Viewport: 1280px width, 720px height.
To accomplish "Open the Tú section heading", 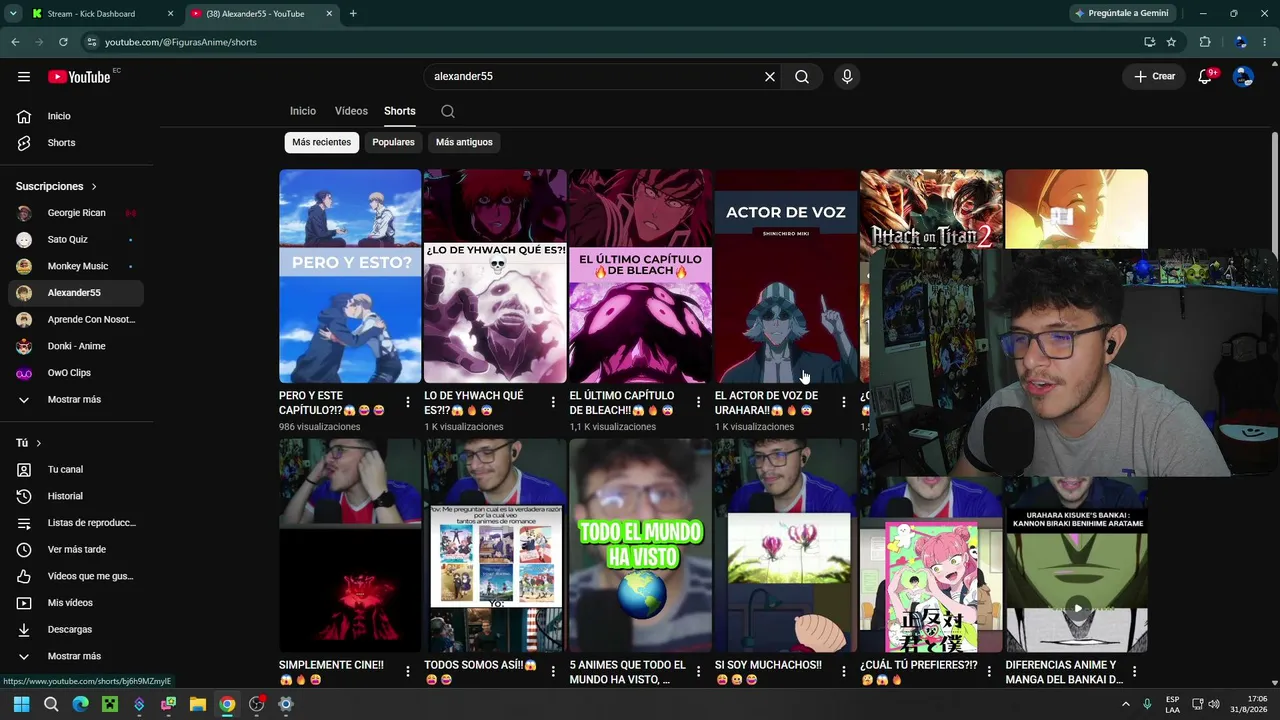I will (29, 443).
